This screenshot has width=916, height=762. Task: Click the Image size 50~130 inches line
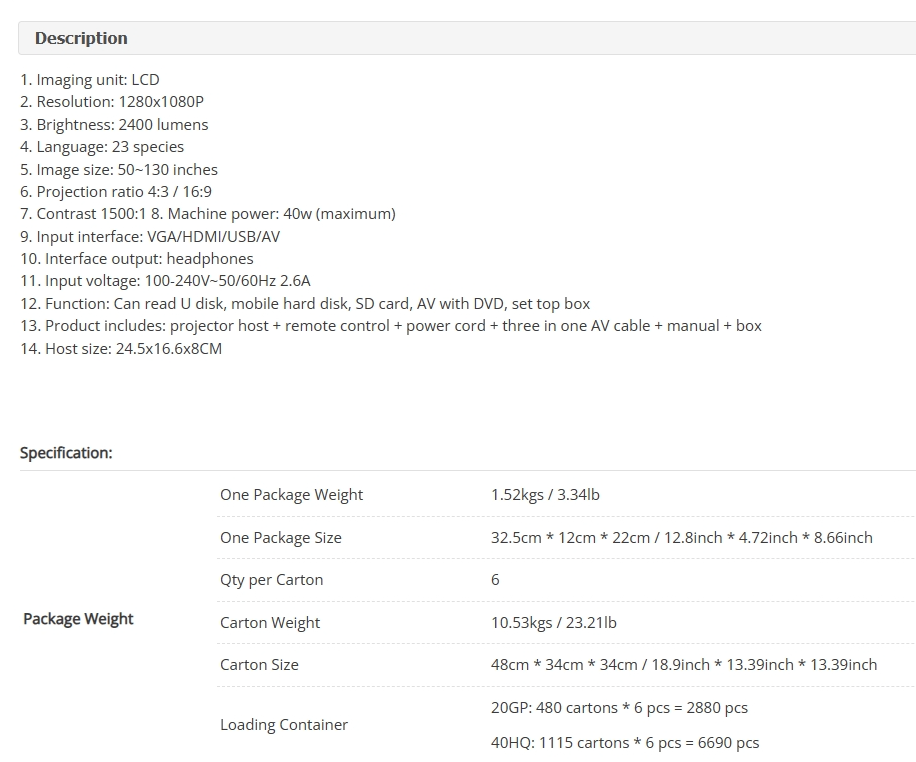[119, 169]
